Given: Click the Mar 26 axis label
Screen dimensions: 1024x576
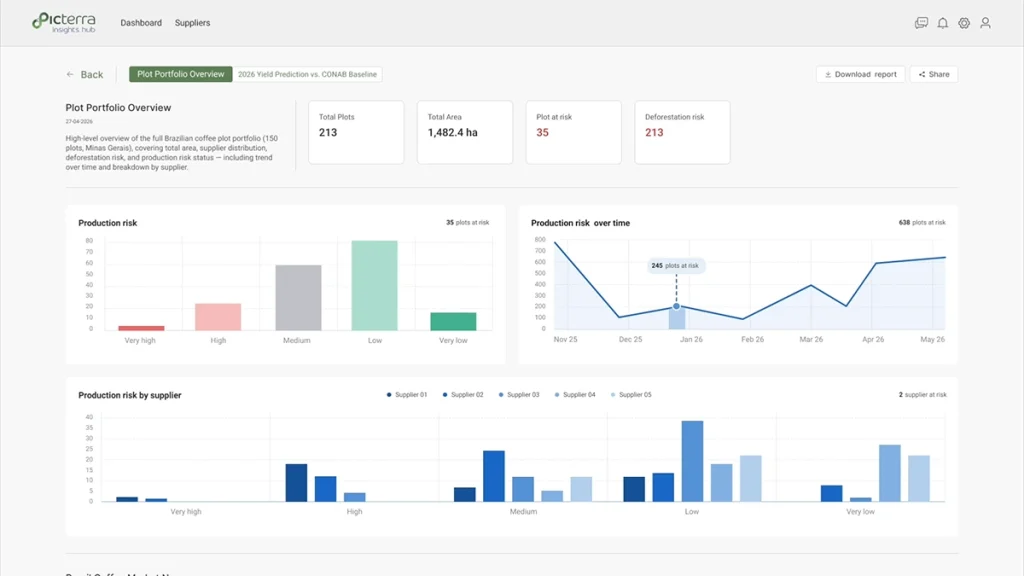Looking at the screenshot, I should tap(811, 340).
